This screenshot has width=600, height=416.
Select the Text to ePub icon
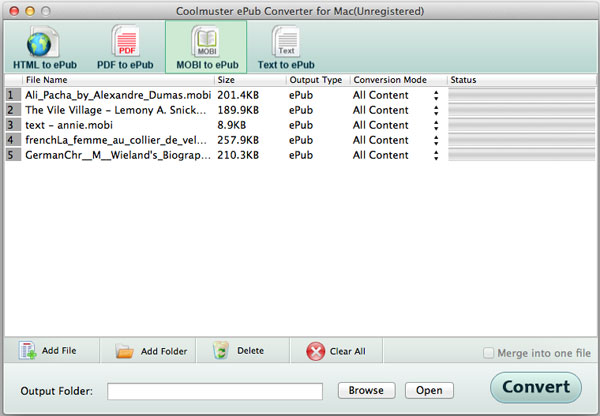coord(286,41)
